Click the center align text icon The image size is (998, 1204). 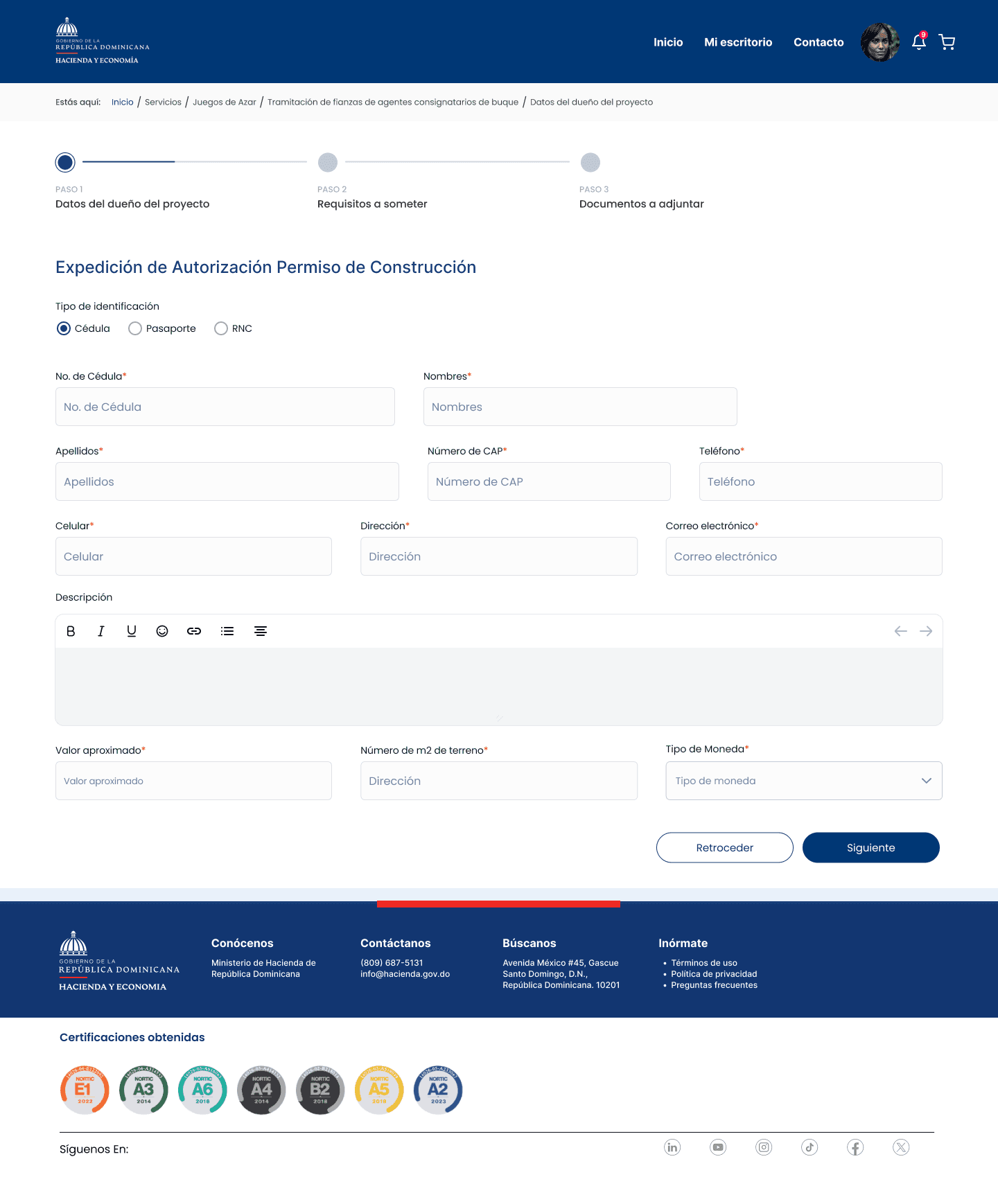261,631
